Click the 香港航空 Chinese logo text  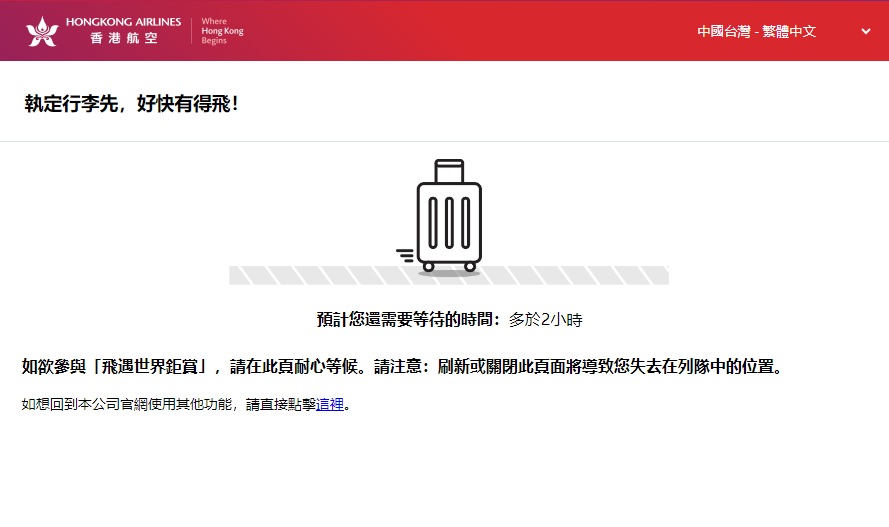point(123,39)
